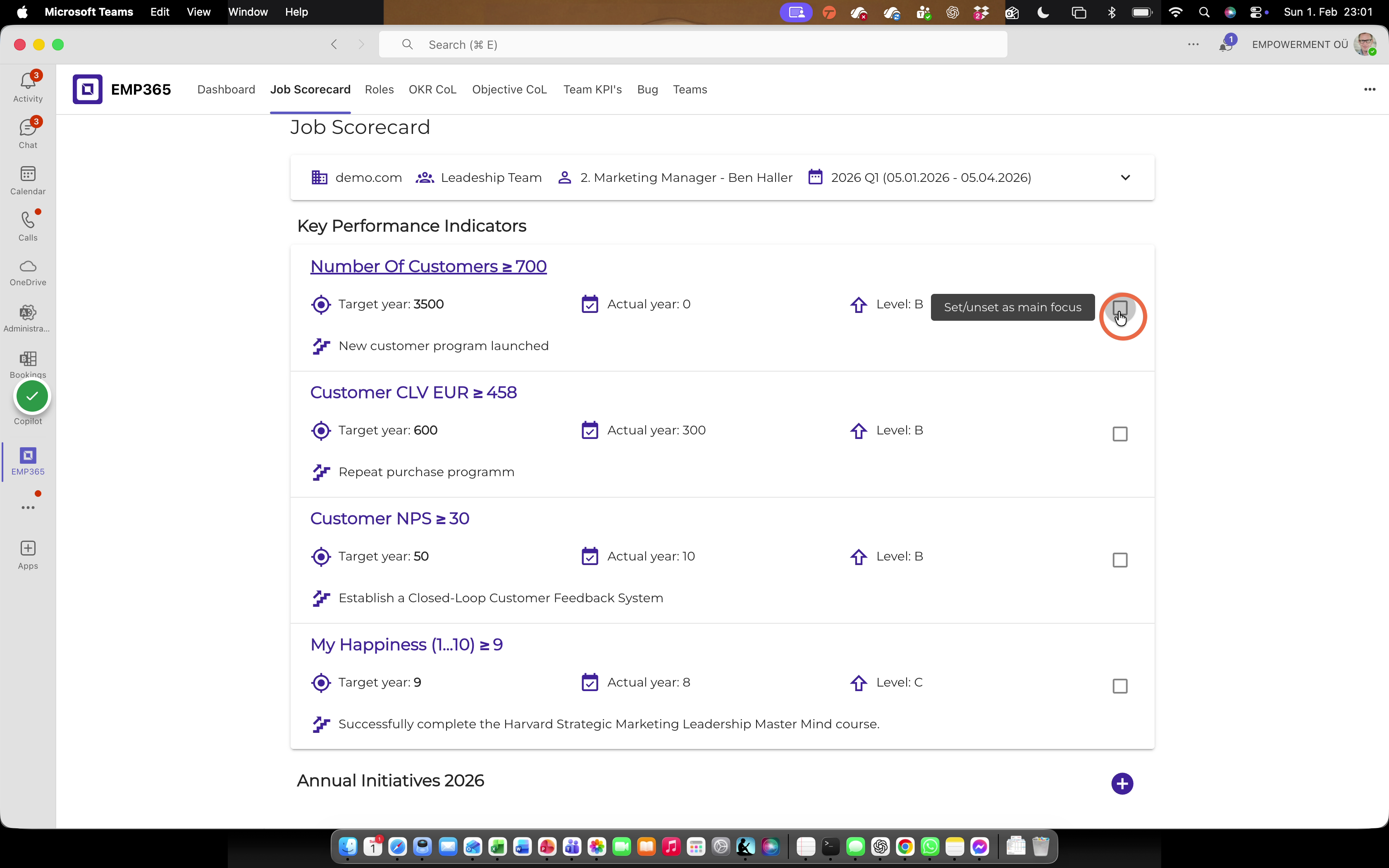Open the EMPOWERMENT OÜ profile avatar
The image size is (1389, 868).
click(1365, 44)
